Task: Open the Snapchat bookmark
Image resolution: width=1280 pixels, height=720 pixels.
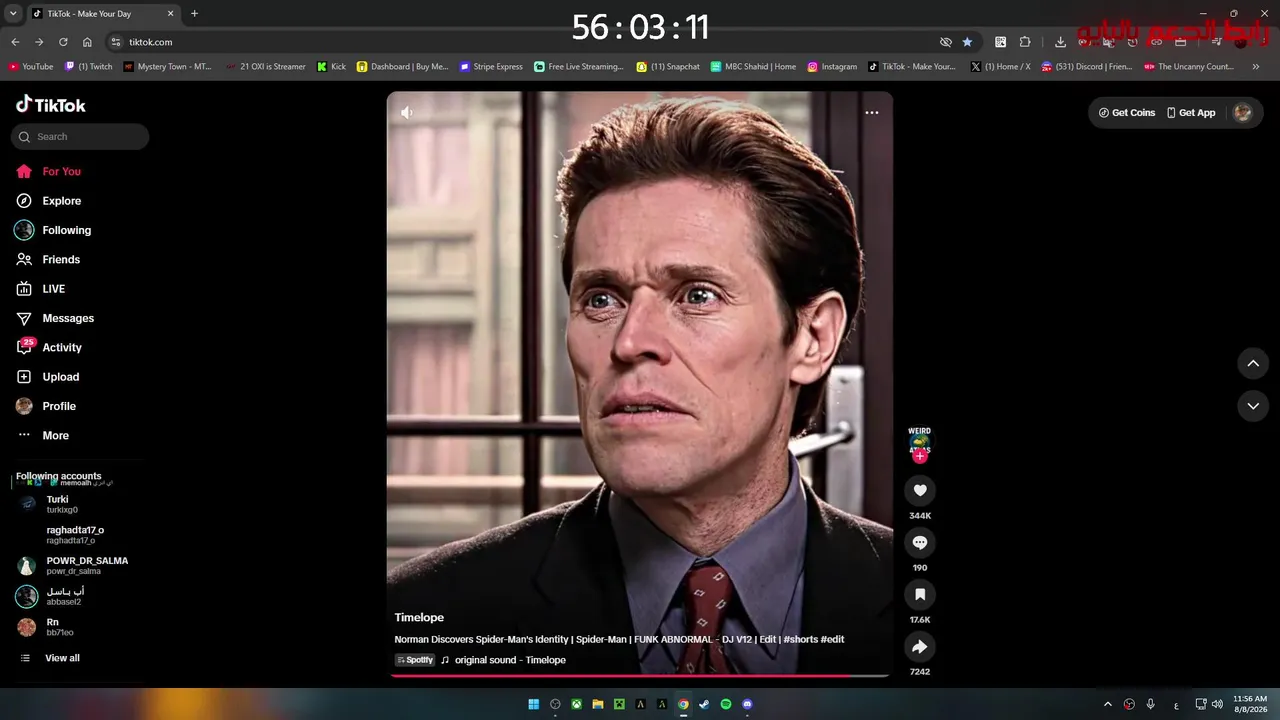Action: (668, 67)
